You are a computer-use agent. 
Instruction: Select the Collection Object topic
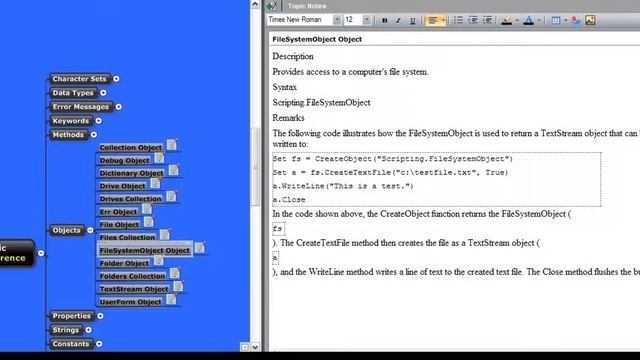coord(131,147)
